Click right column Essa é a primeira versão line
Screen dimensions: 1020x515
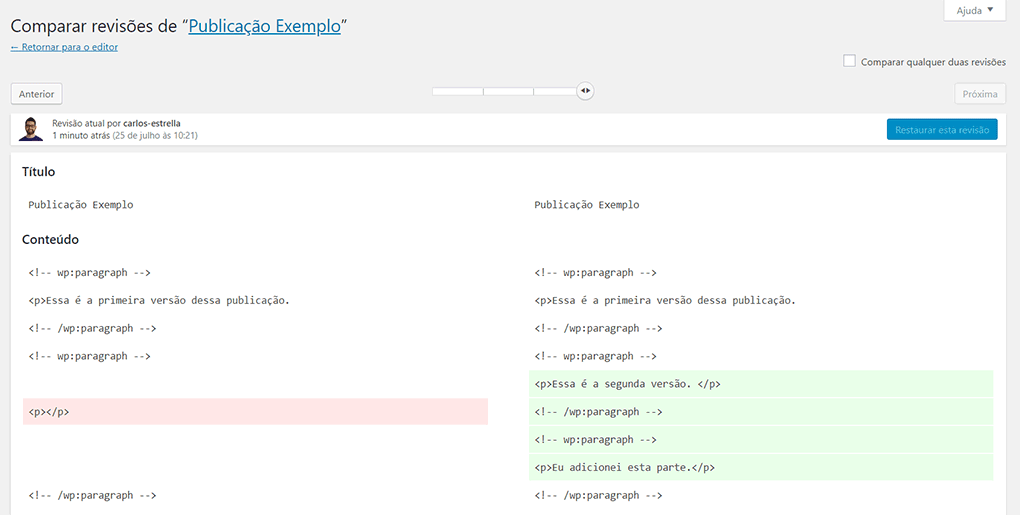click(665, 300)
